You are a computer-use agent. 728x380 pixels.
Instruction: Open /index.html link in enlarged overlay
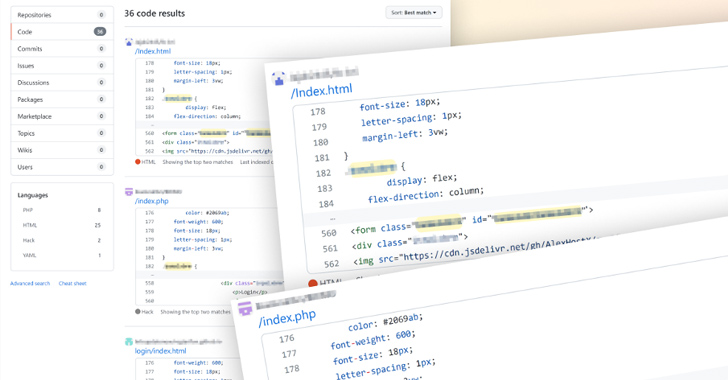321,90
